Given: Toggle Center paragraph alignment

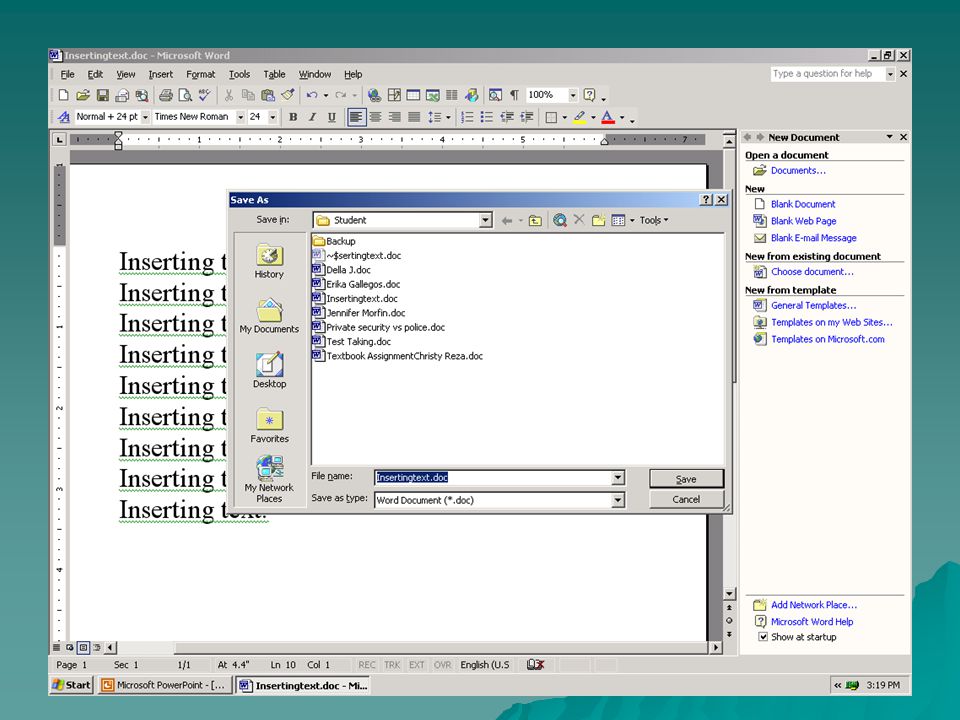Looking at the screenshot, I should (375, 117).
